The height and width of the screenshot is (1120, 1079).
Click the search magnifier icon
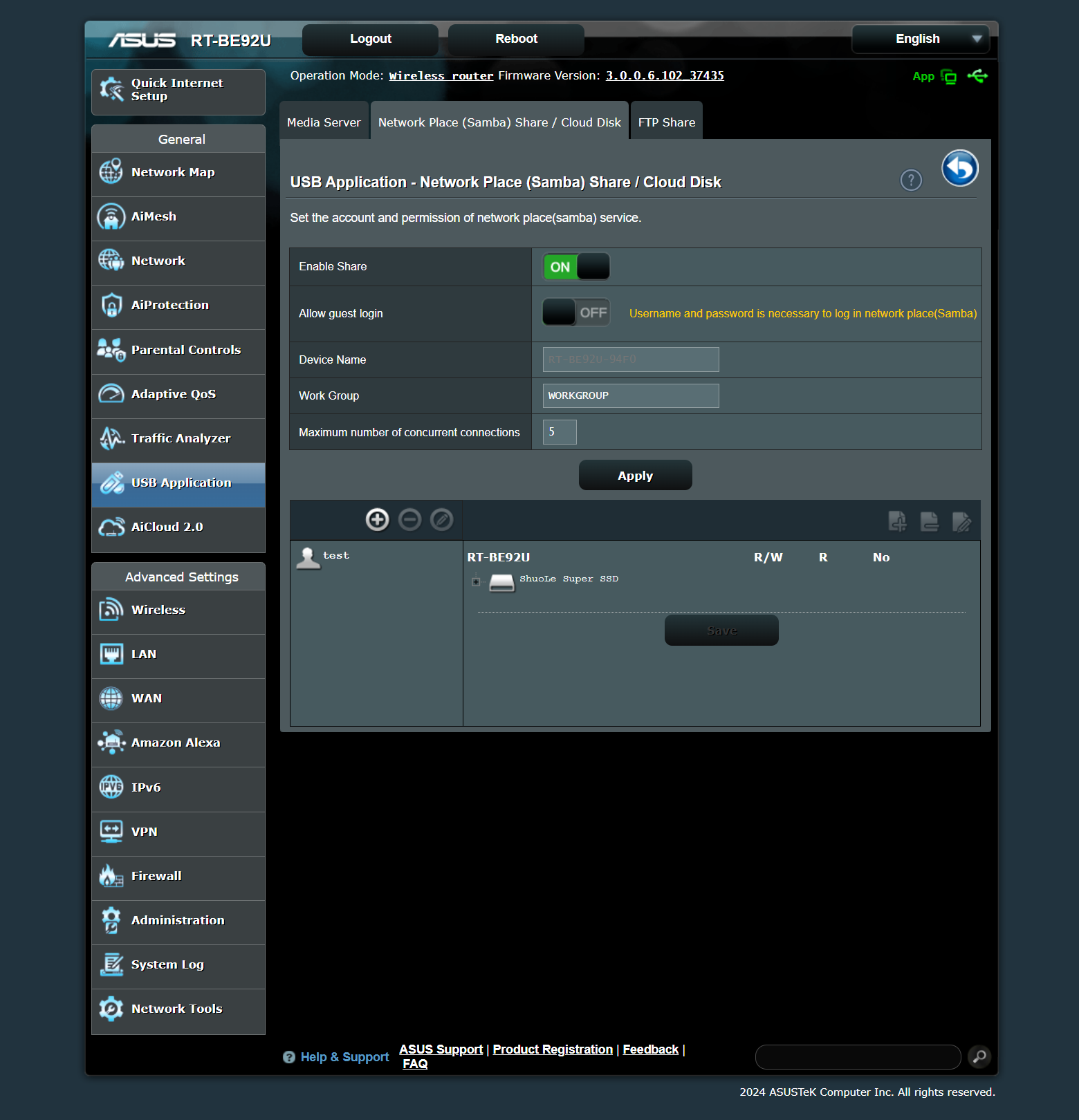979,1056
